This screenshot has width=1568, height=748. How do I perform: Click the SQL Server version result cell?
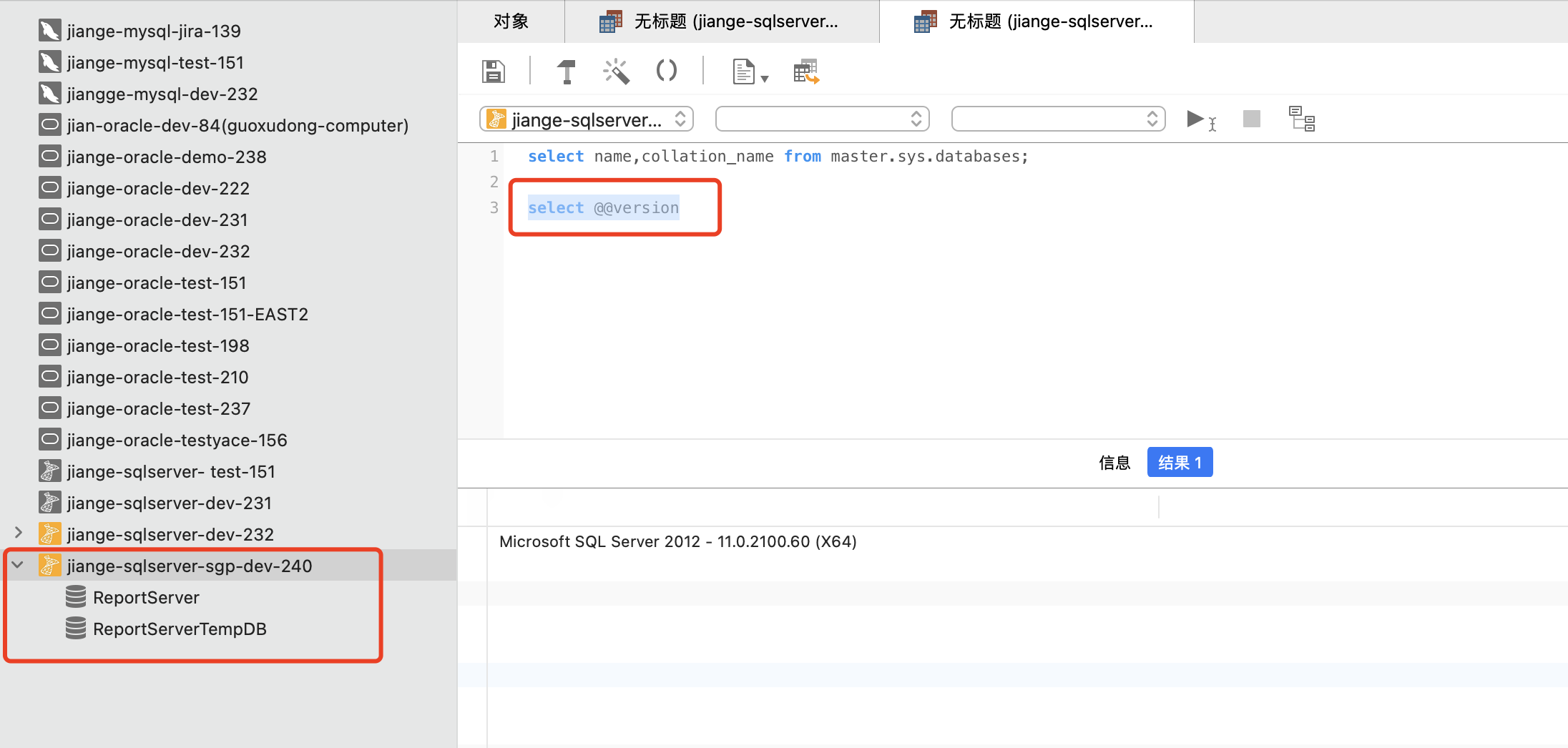click(x=677, y=541)
